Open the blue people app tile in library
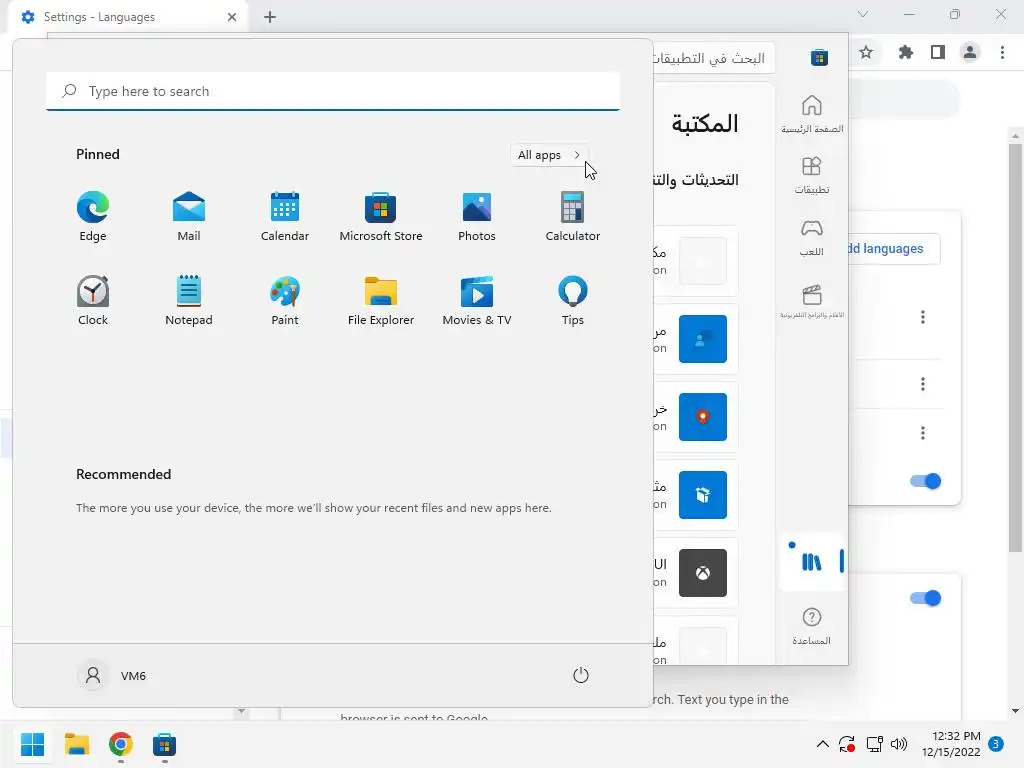1024x768 pixels. [x=703, y=339]
